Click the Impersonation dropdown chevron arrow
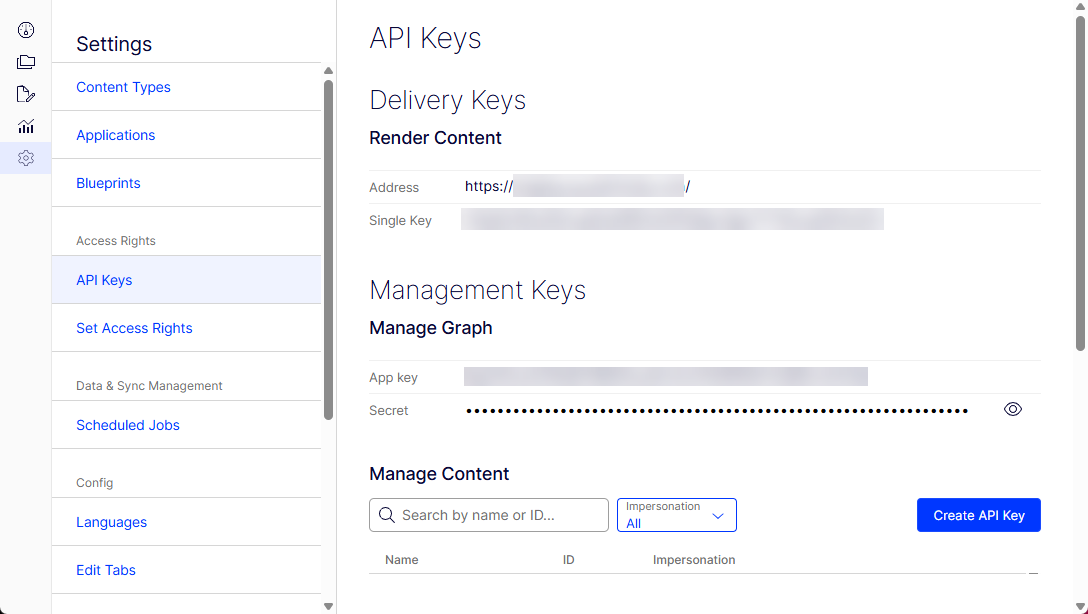 (717, 516)
